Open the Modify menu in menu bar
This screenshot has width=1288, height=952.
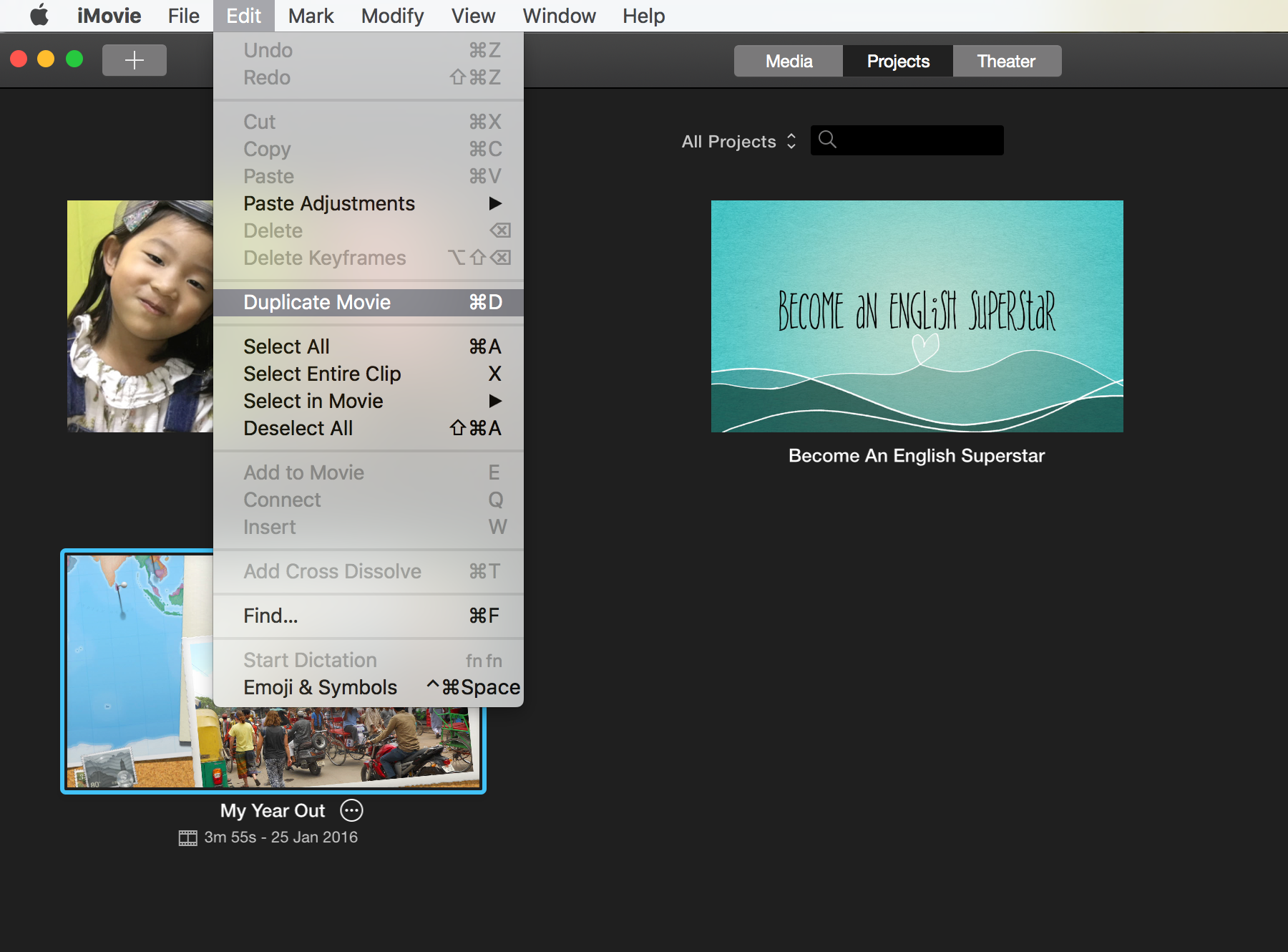[392, 16]
